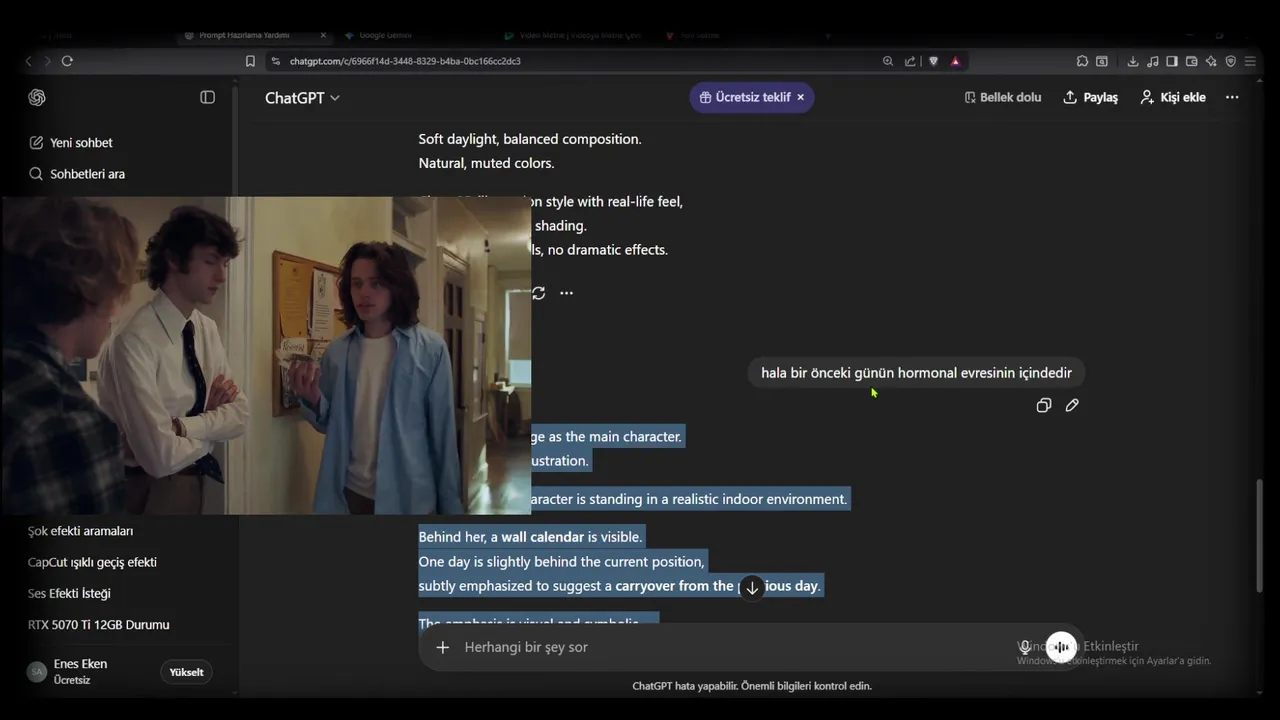Image resolution: width=1280 pixels, height=720 pixels.
Task: Start a new chat via Yeni sohbet
Action: click(71, 143)
